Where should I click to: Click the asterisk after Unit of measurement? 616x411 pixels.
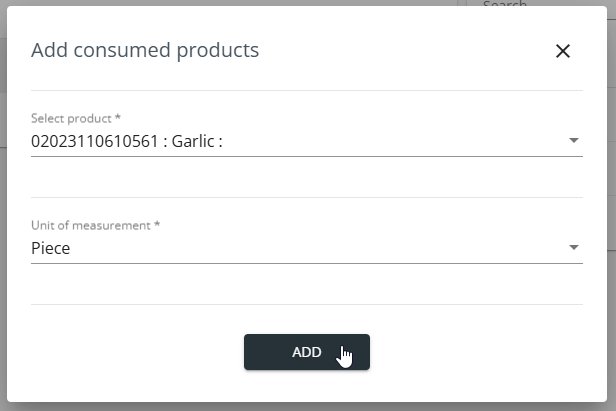pos(157,224)
